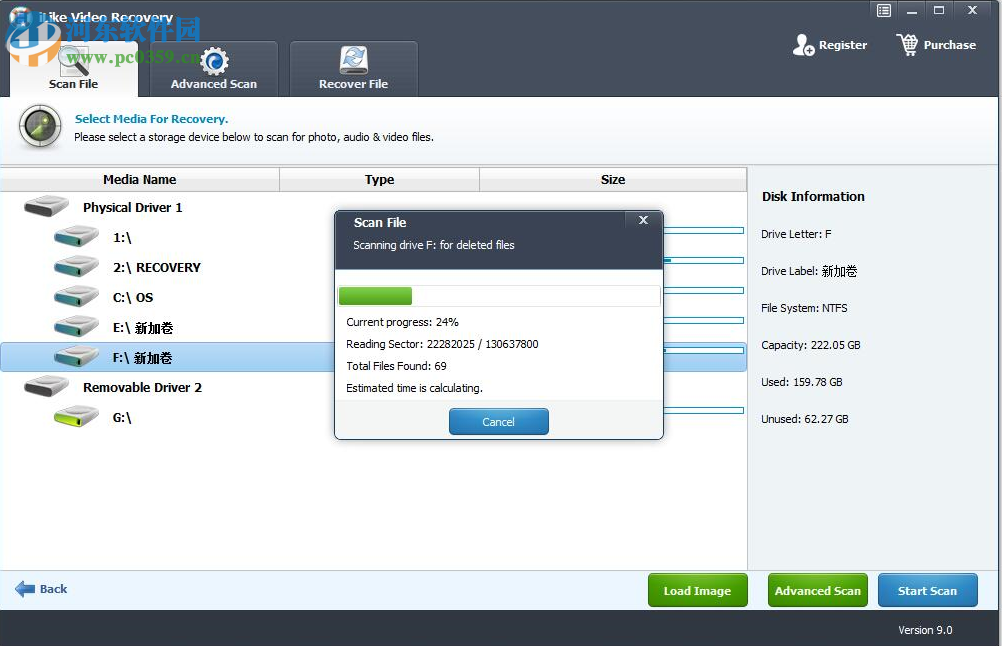This screenshot has width=1002, height=646.
Task: Click the Register user icon
Action: tap(803, 45)
